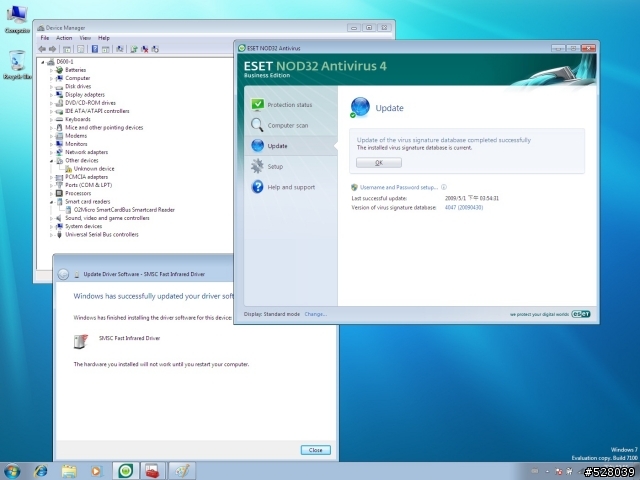This screenshot has height=480, width=640.
Task: Open Setup gear in ESET sidebar
Action: [x=291, y=167]
